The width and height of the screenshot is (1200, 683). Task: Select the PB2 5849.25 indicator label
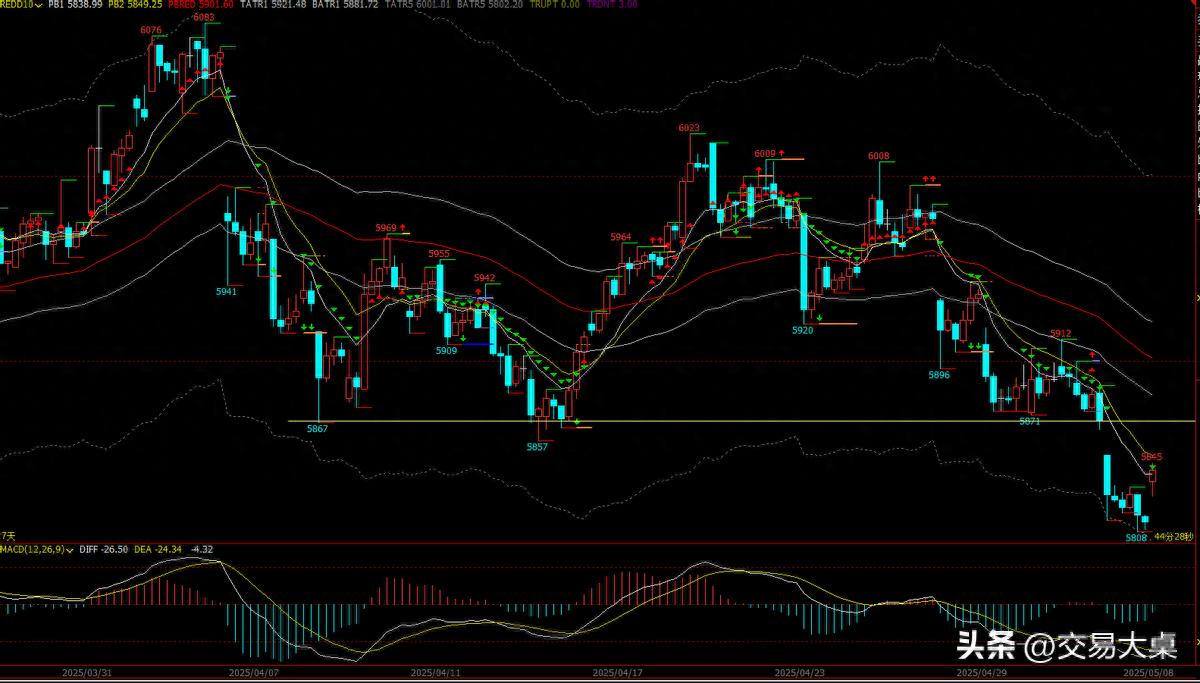pyautogui.click(x=135, y=5)
